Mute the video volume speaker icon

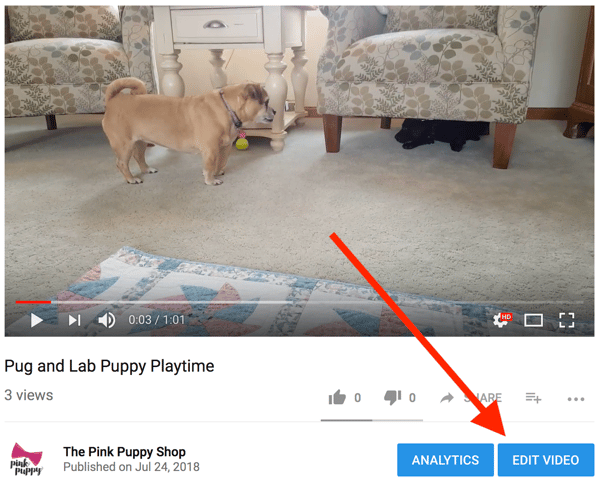click(106, 320)
